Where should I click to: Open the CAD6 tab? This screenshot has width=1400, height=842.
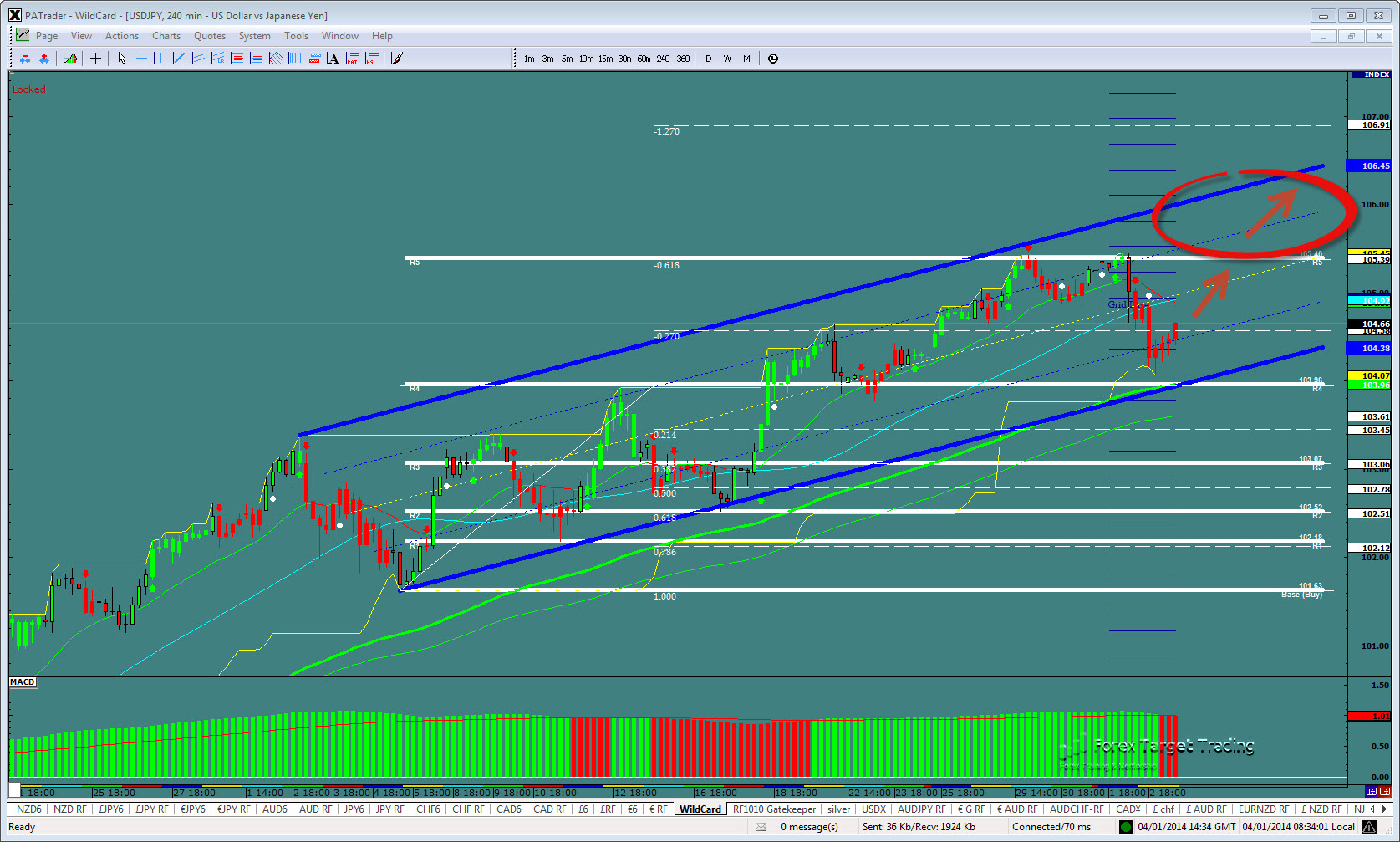point(509,809)
